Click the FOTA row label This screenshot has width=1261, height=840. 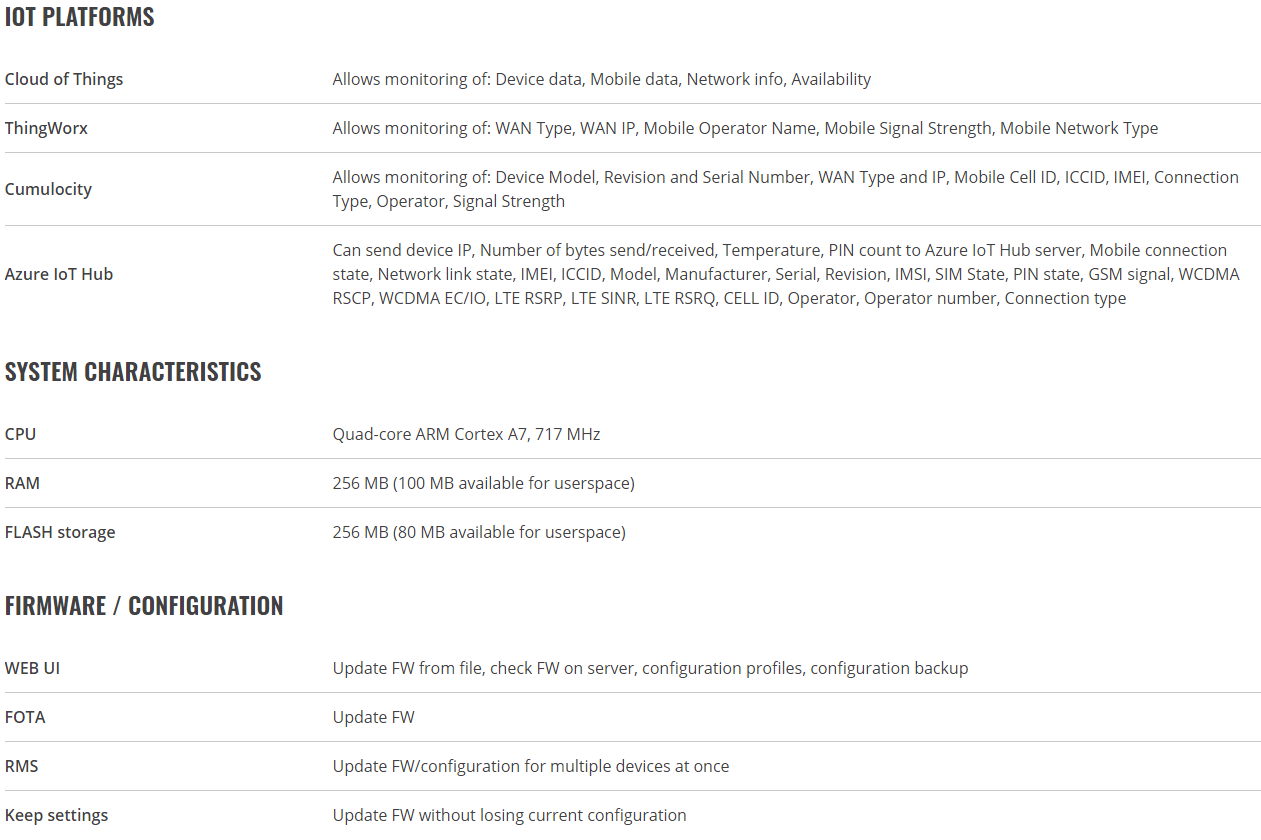tap(25, 717)
